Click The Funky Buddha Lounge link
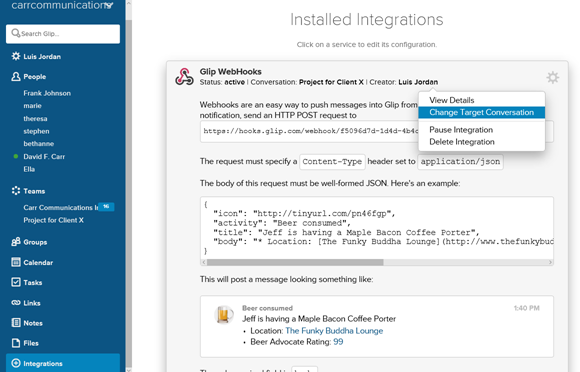Image resolution: width=580 pixels, height=372 pixels. (334, 331)
